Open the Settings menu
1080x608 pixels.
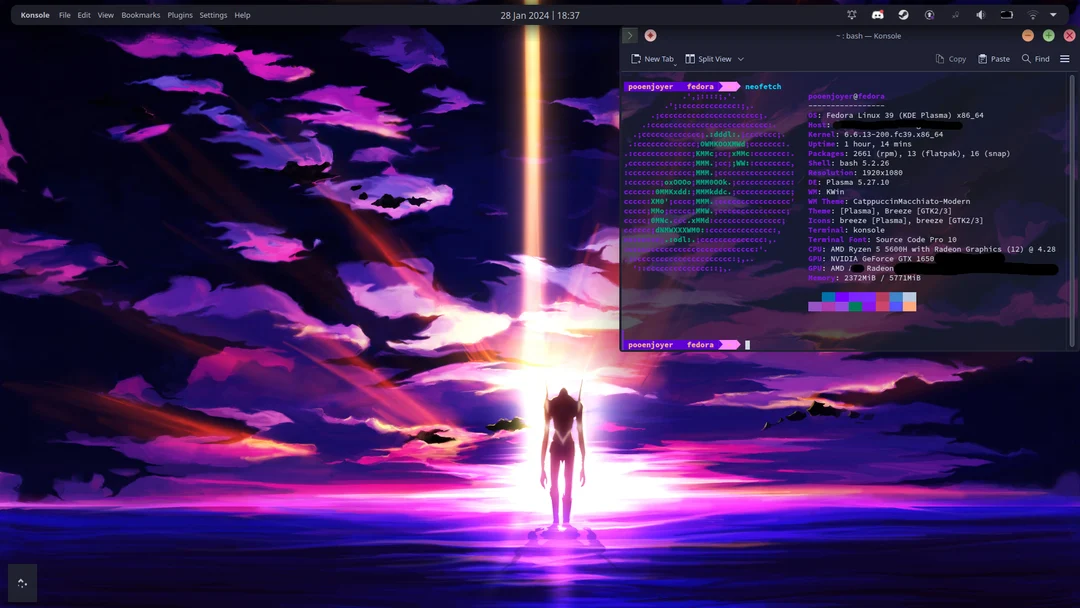(213, 15)
